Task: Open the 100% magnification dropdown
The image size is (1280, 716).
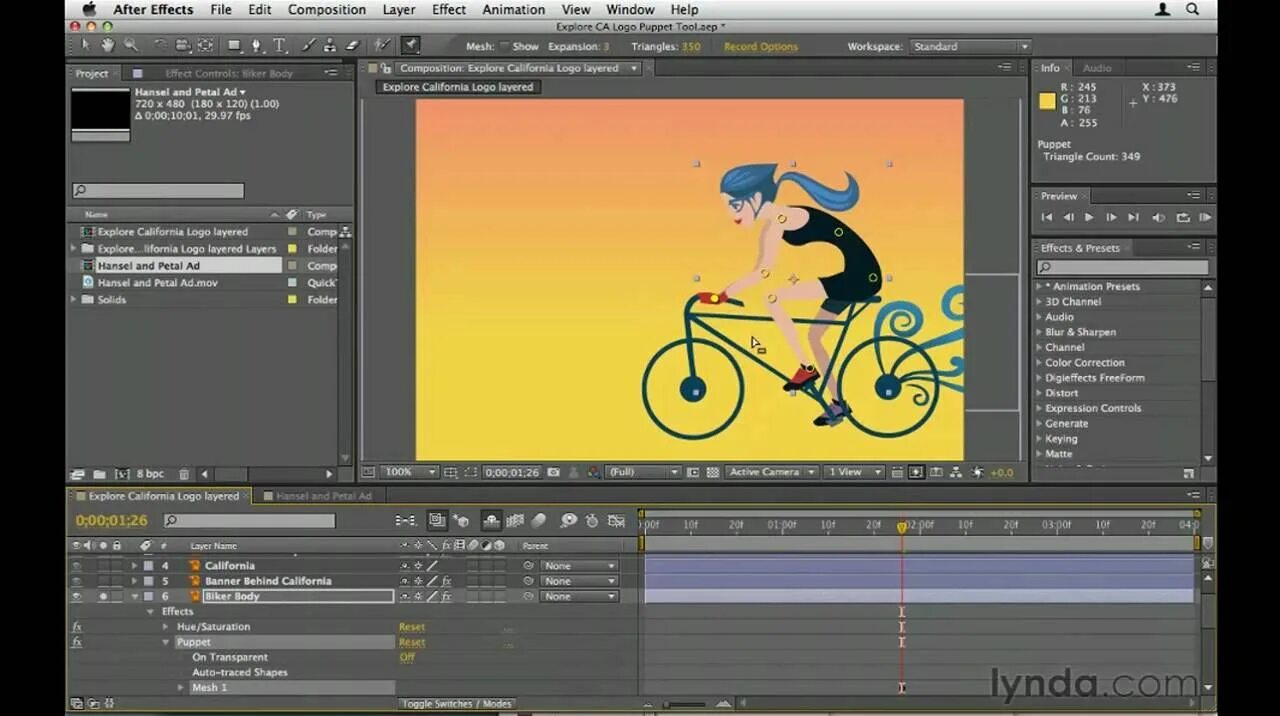Action: [409, 472]
